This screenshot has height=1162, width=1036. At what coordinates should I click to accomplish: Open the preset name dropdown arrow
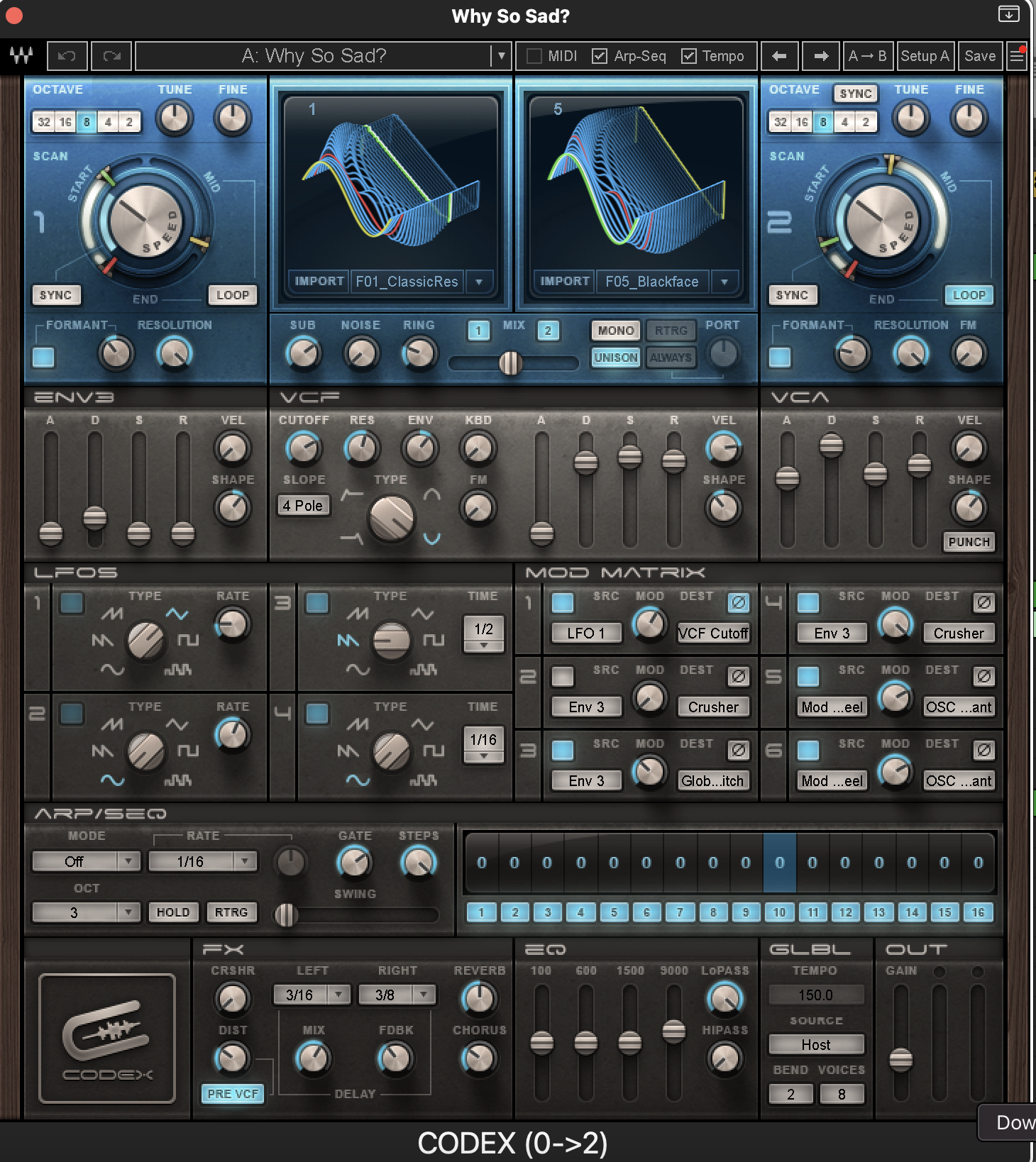click(501, 56)
